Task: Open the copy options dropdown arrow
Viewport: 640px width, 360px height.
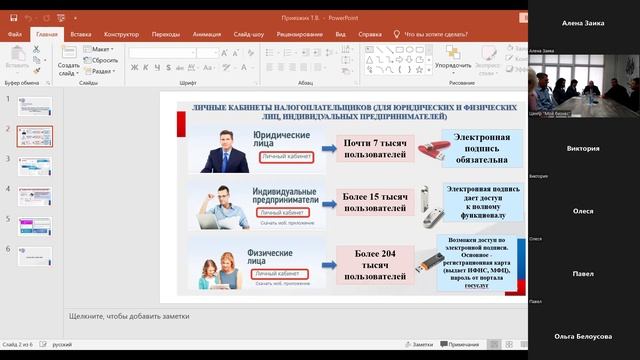Action: pos(45,60)
